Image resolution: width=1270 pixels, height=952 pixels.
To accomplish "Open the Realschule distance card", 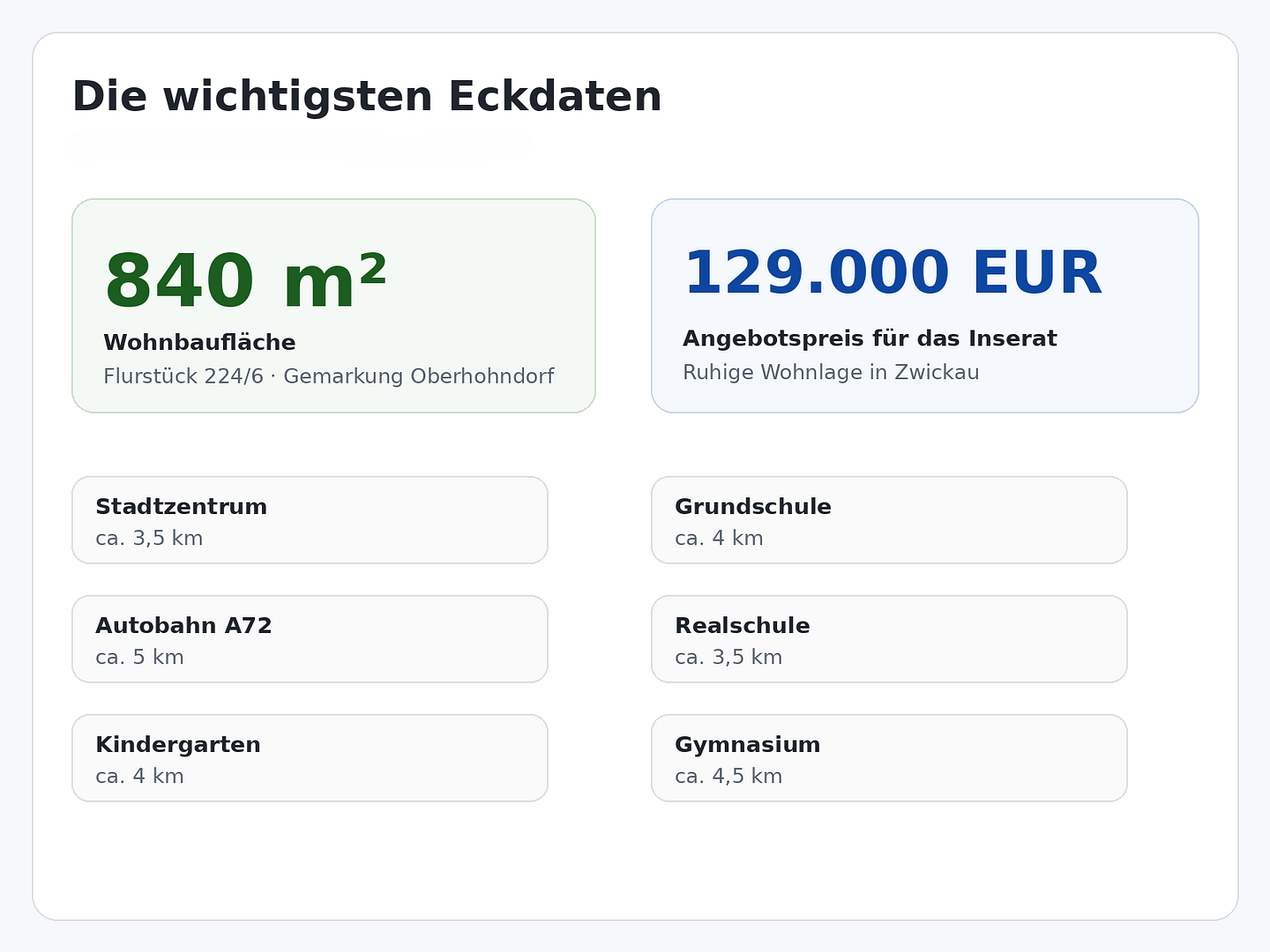I will (889, 639).
